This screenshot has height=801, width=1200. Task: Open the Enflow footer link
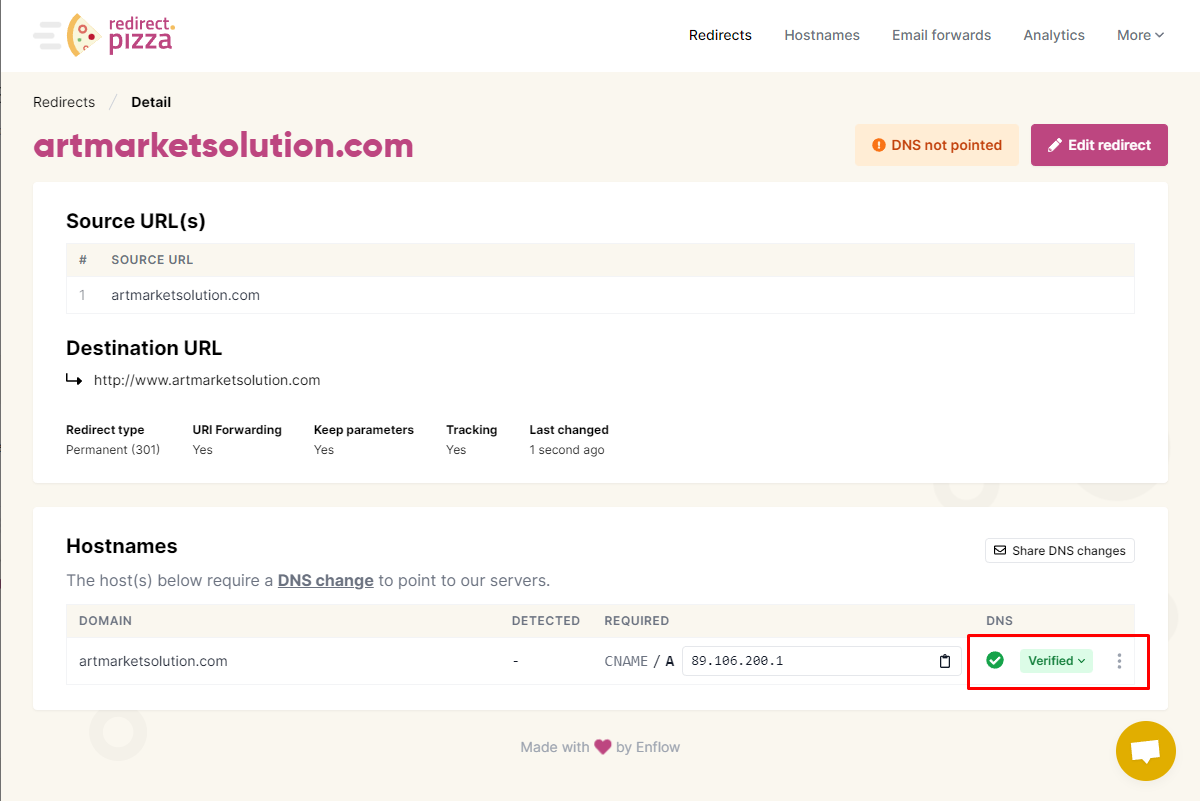[x=658, y=747]
